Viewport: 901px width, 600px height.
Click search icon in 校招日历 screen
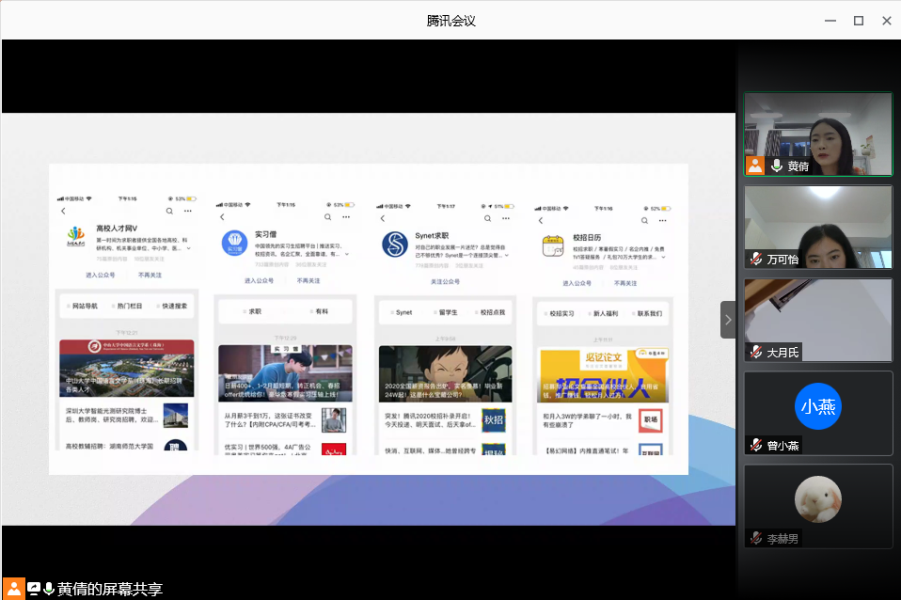click(645, 221)
